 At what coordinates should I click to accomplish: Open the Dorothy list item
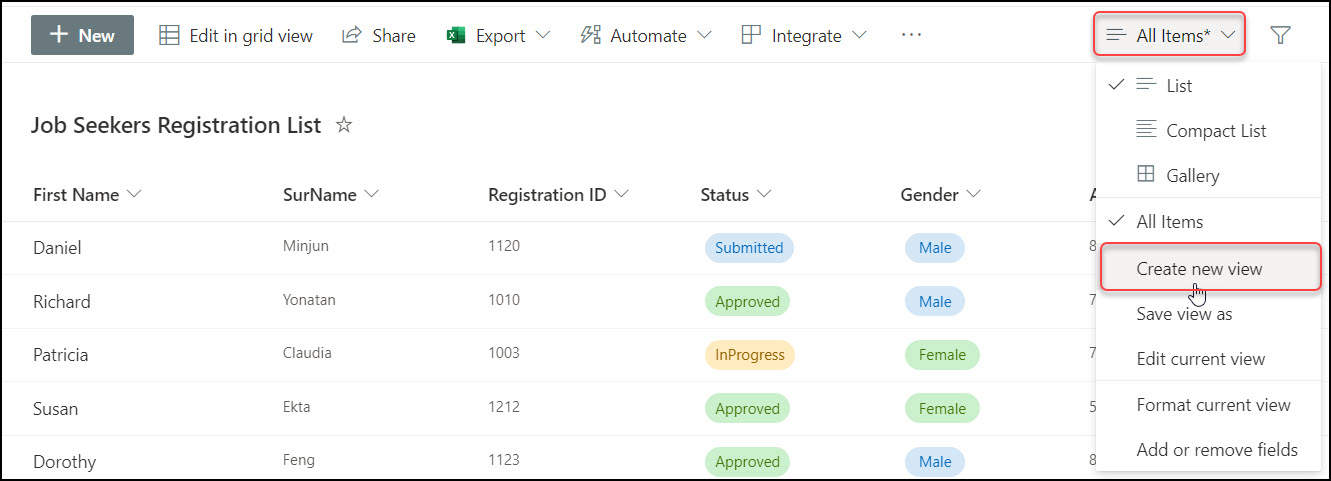[64, 462]
